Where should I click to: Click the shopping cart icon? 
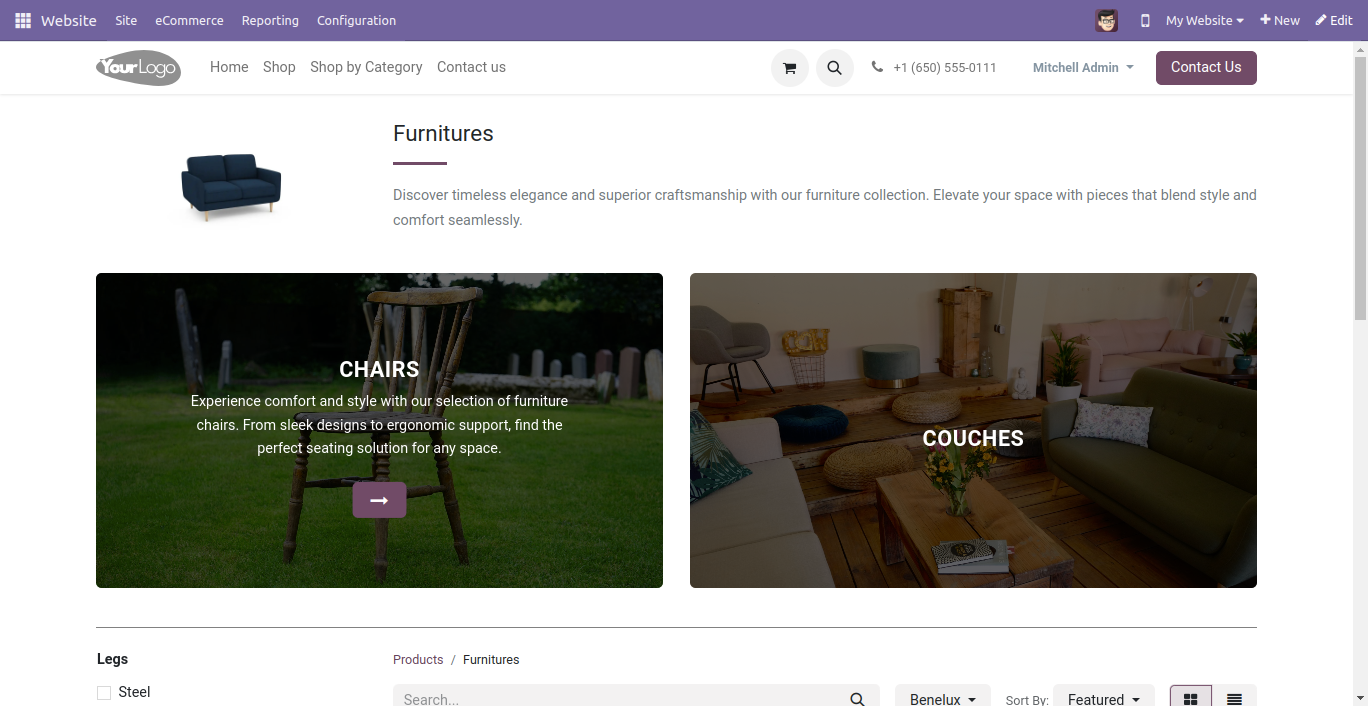coord(789,68)
